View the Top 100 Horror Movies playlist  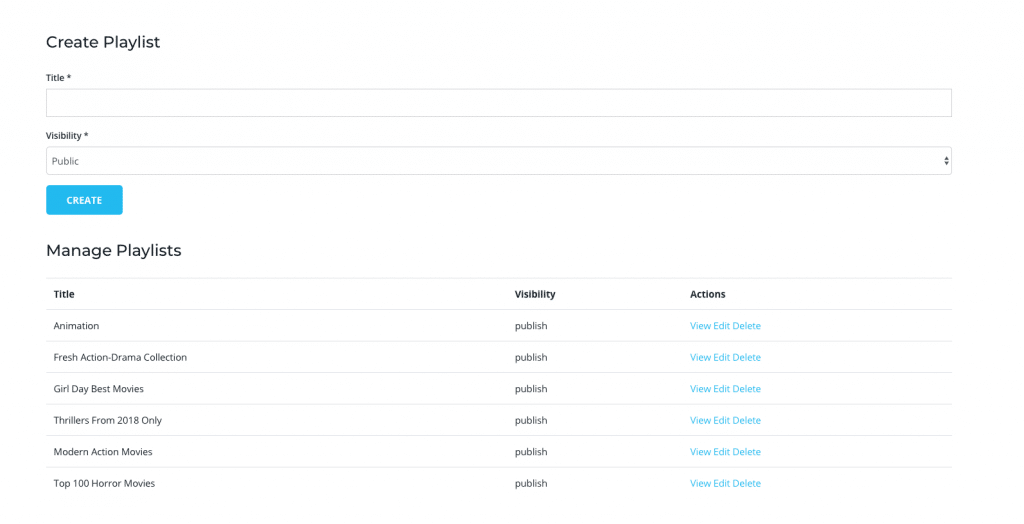pos(700,483)
